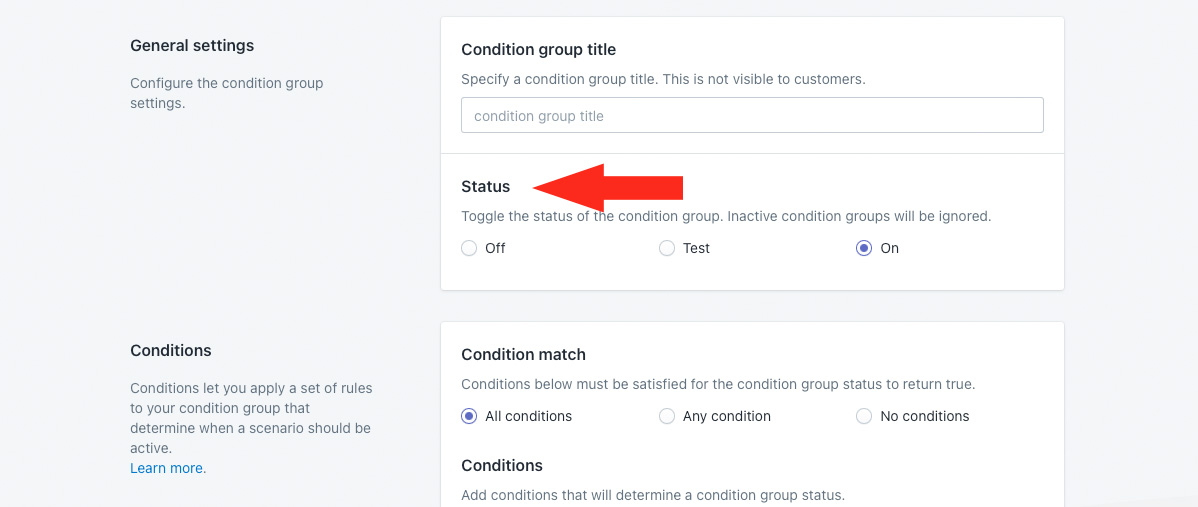Set the status to "Test"

coord(667,248)
